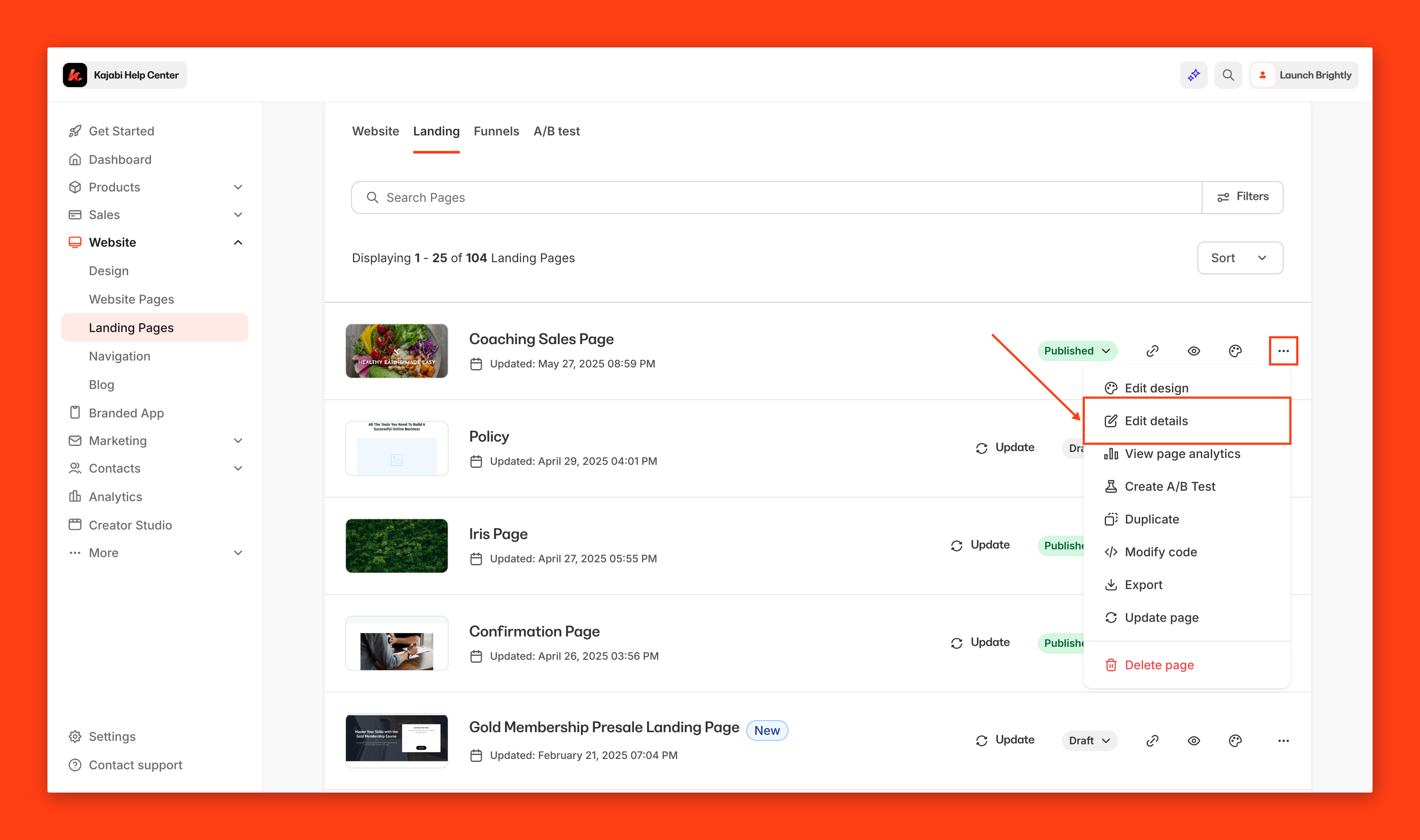Click three-dot menu for Gold Membership page

(1283, 740)
